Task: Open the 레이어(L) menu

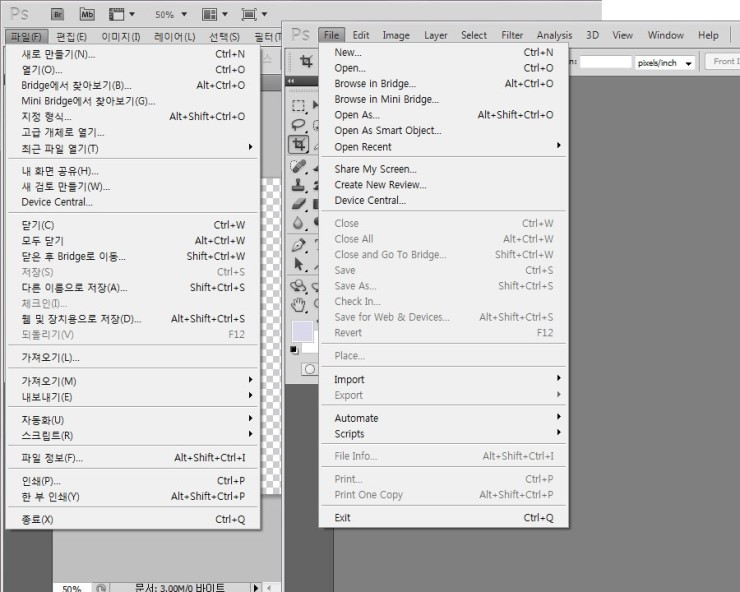Action: 175,36
